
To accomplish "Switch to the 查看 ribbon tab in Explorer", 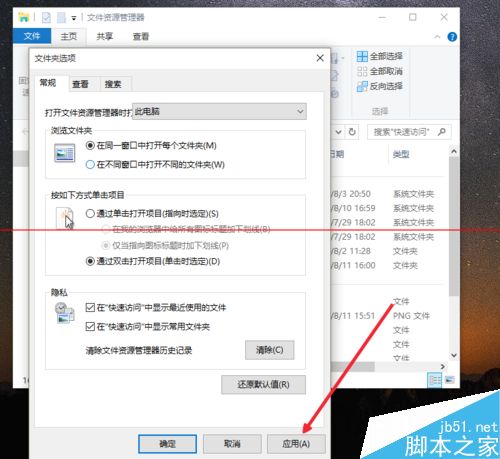I will point(141,36).
